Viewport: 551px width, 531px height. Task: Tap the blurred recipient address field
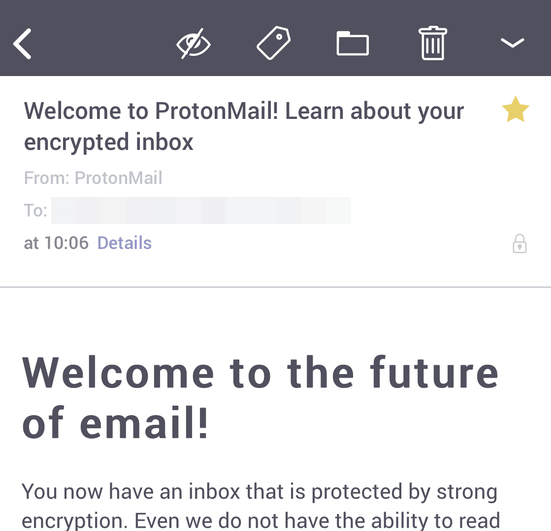[201, 211]
